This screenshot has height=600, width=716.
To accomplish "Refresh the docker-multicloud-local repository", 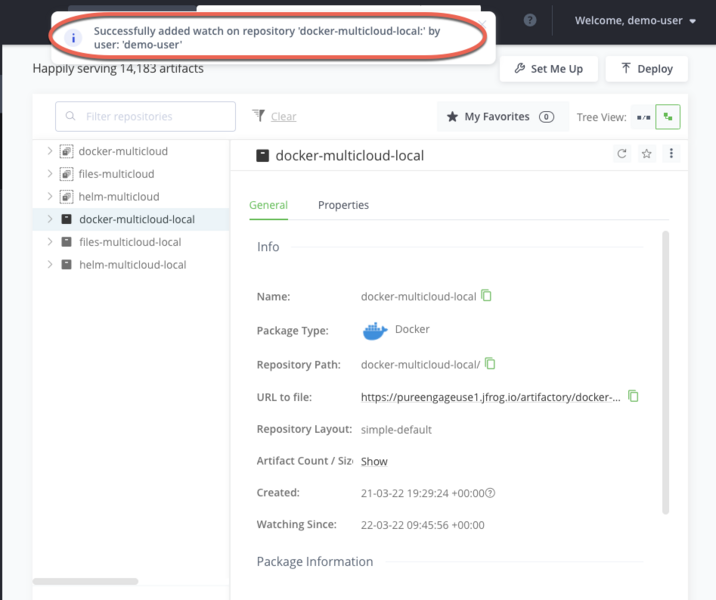I will tap(621, 153).
